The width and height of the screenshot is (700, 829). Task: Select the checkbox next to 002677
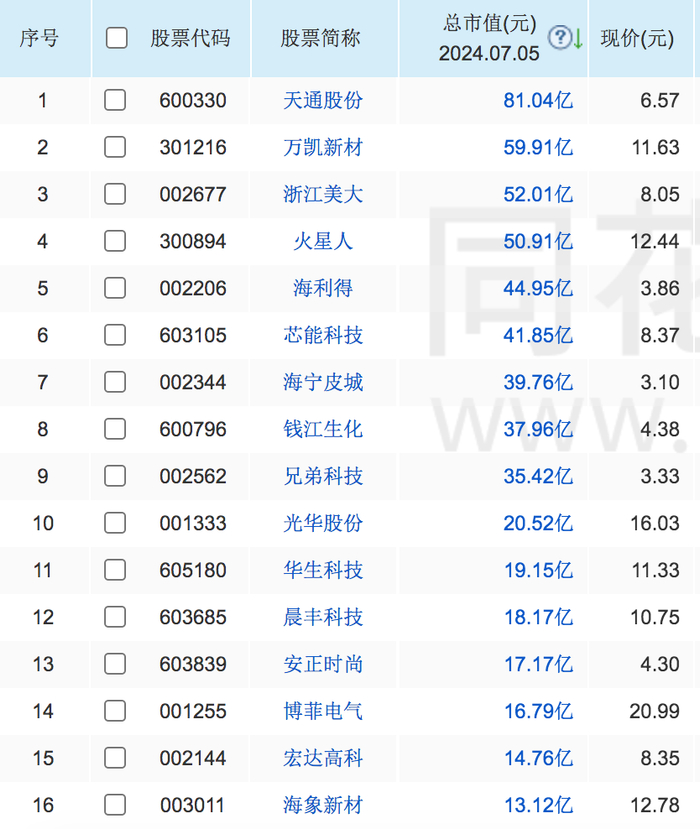coord(115,194)
